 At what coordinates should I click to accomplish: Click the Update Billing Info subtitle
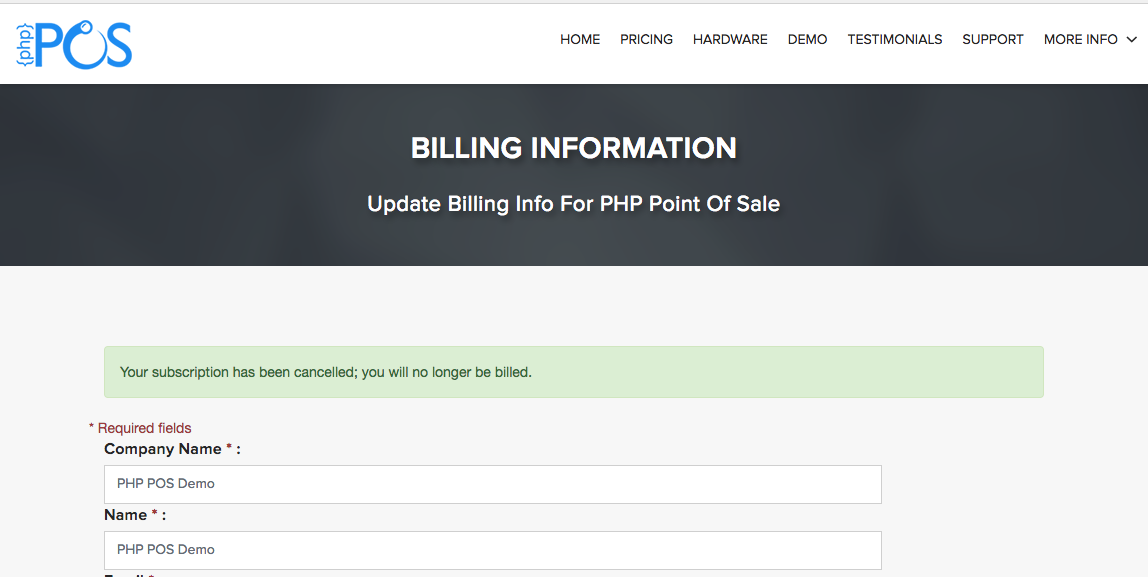[x=573, y=204]
